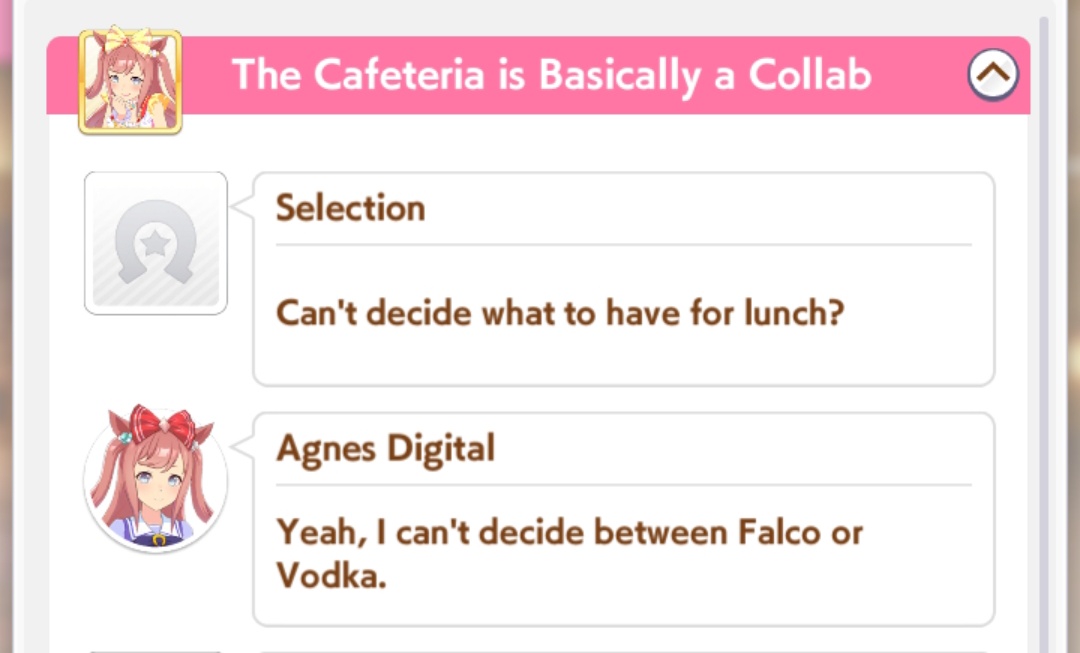Click "Can't decide what to have for lunch?" line
This screenshot has height=653, width=1080.
(x=560, y=313)
